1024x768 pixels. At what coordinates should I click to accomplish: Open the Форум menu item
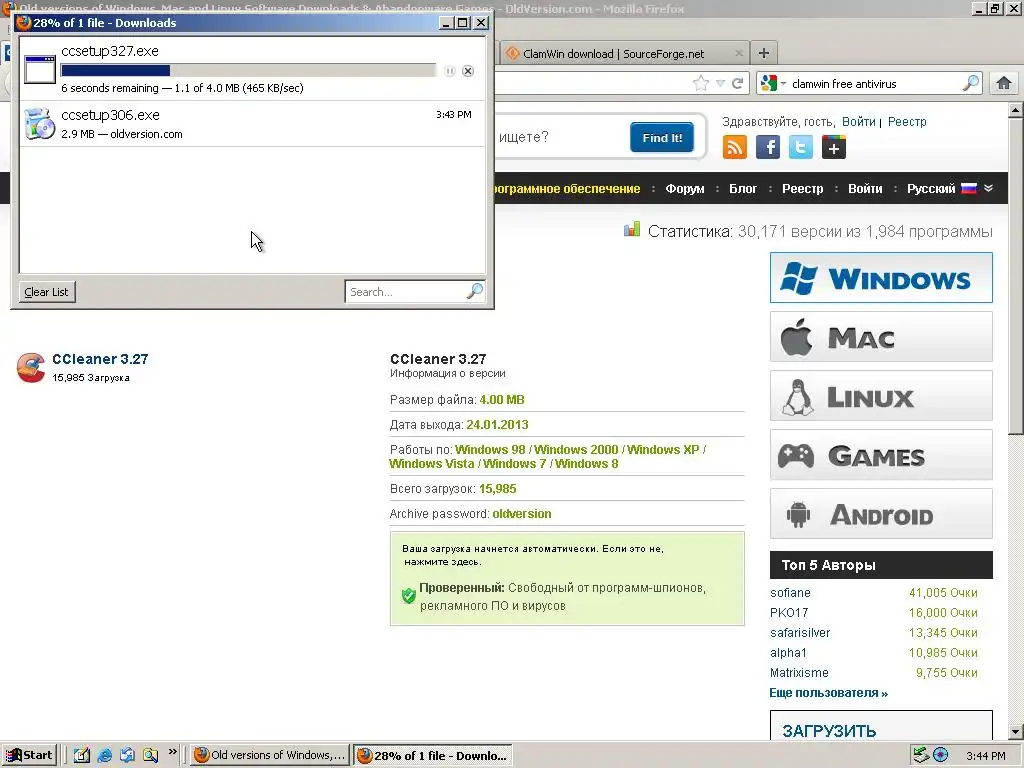[x=684, y=188]
